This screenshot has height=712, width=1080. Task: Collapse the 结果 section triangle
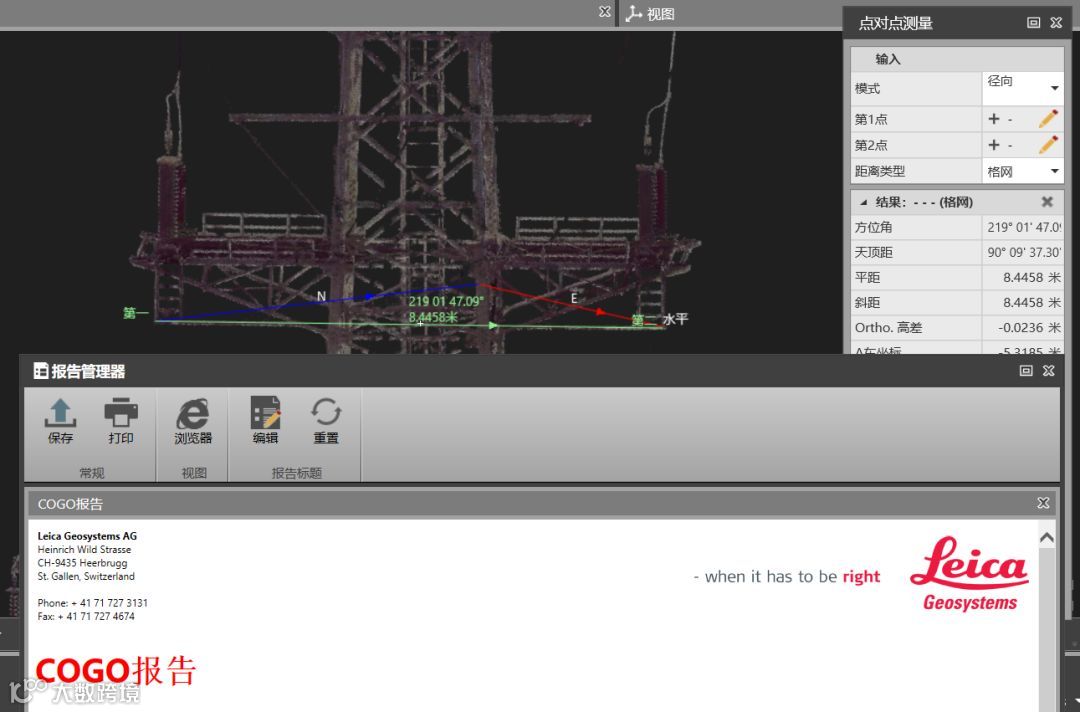(x=863, y=202)
